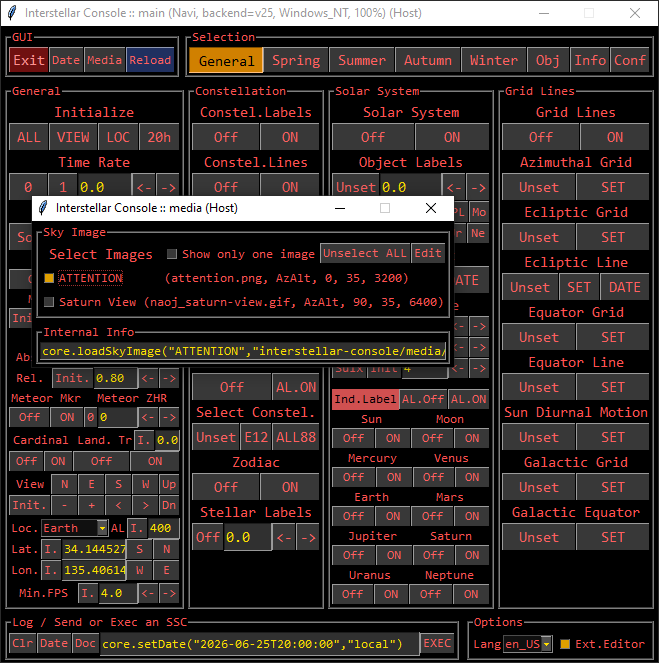
Task: Select E12 constellations
Action: point(256,437)
